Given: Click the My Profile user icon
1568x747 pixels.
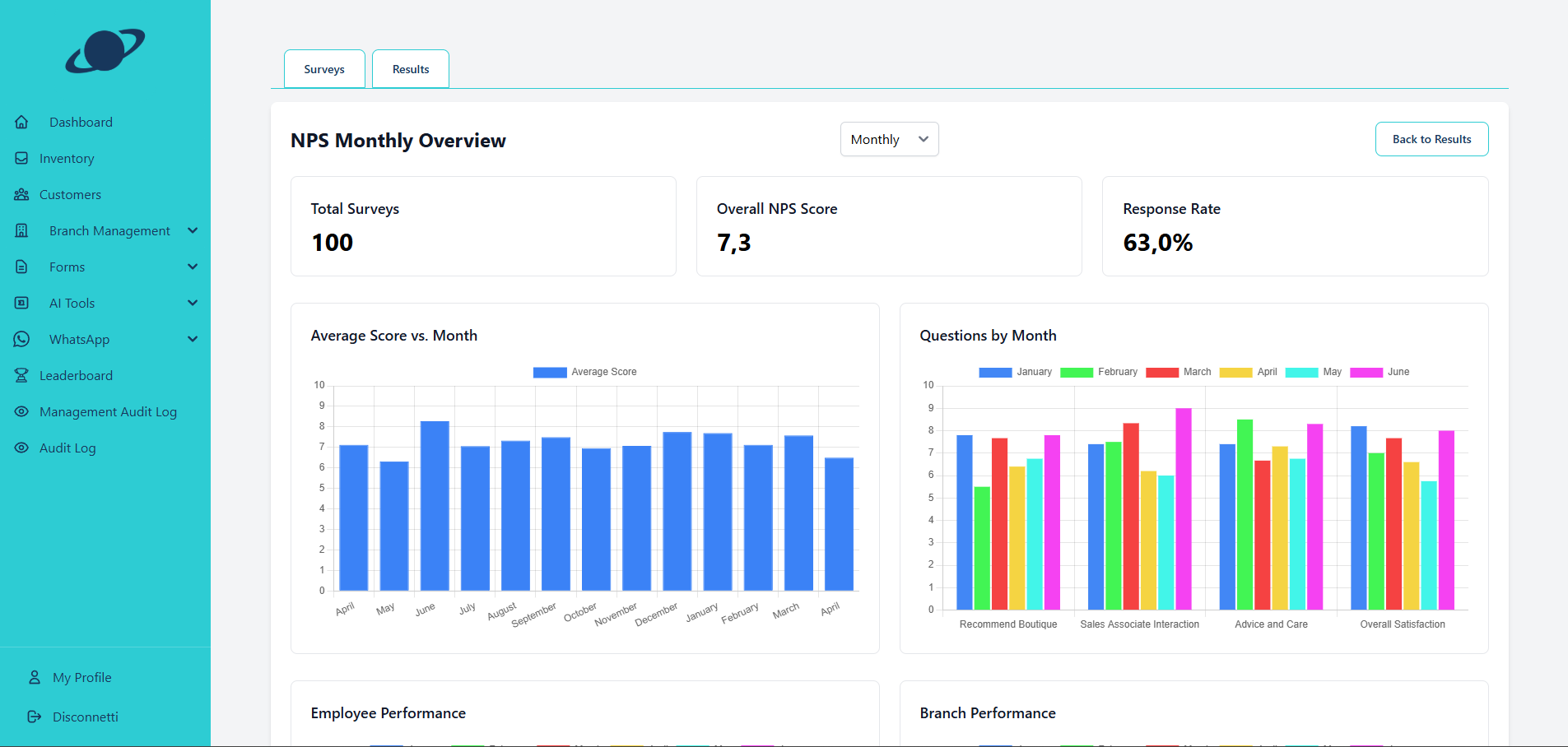Looking at the screenshot, I should click(35, 677).
